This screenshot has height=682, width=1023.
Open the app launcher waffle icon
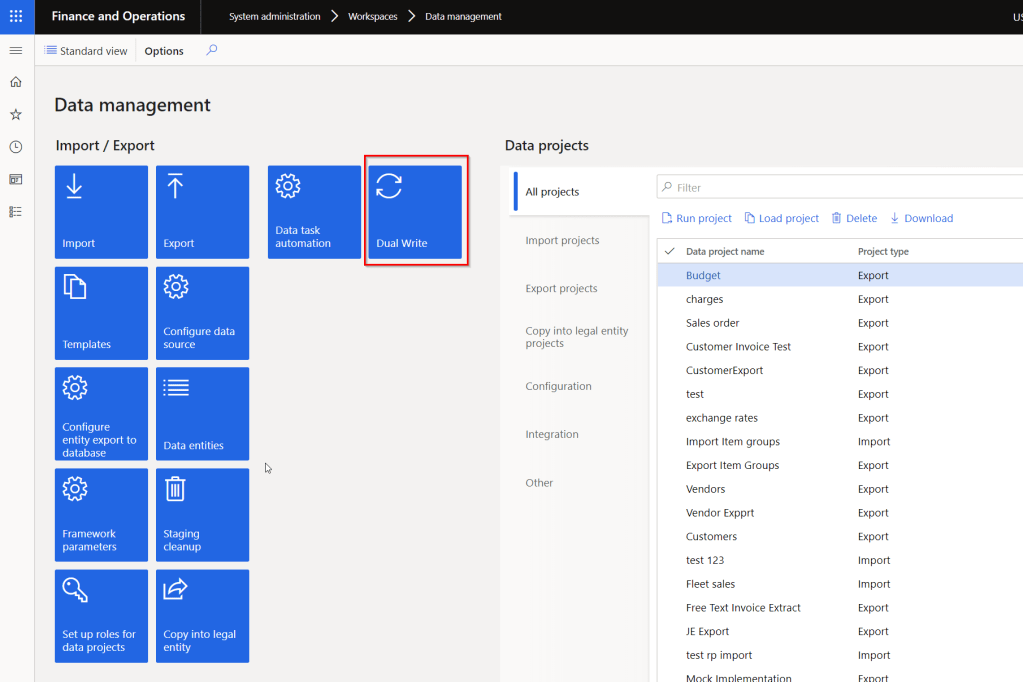click(x=16, y=16)
